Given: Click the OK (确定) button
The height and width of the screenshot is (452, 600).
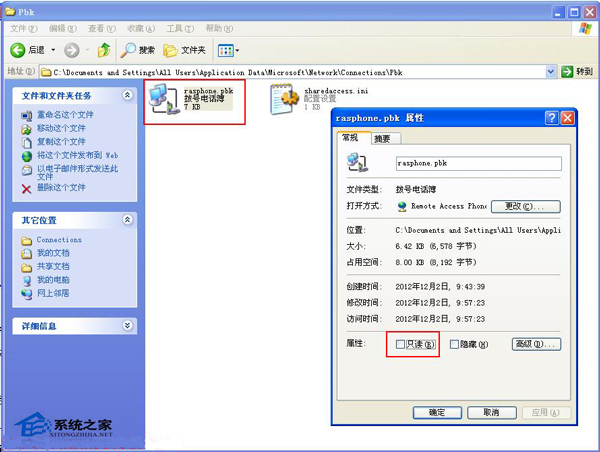Looking at the screenshot, I should pos(437,413).
